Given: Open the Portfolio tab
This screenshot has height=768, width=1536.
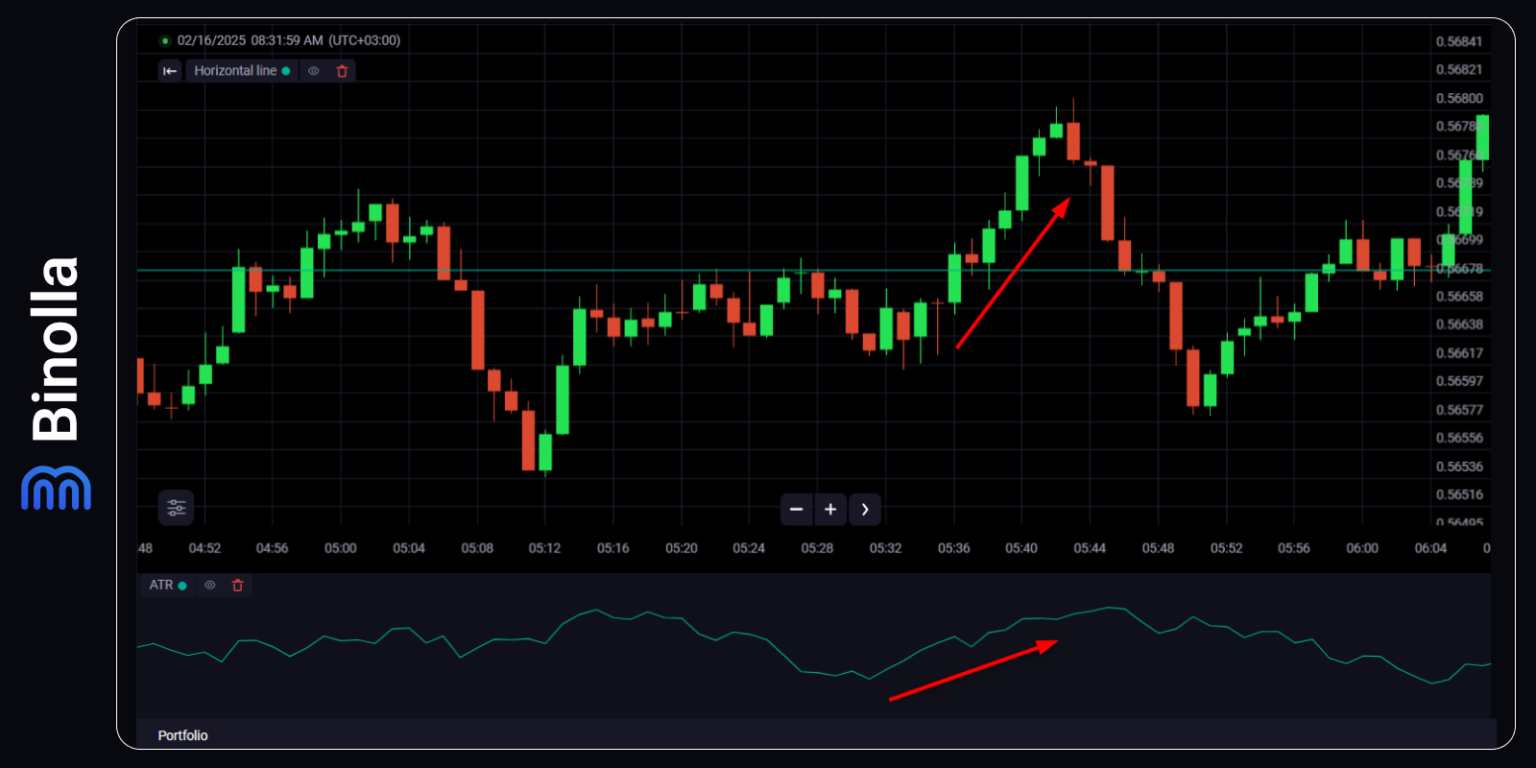Looking at the screenshot, I should click(182, 735).
